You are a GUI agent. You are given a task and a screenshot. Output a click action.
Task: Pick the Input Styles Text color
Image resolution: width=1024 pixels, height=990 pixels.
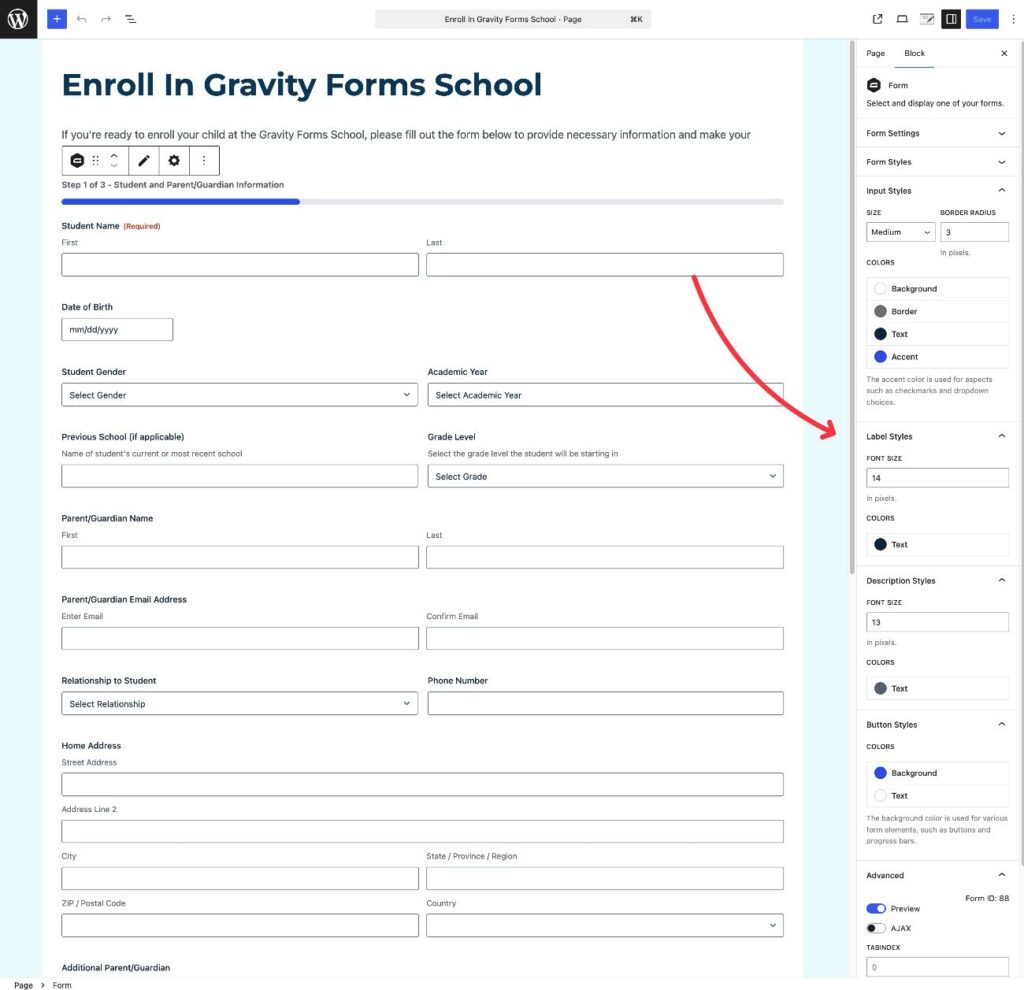click(937, 334)
